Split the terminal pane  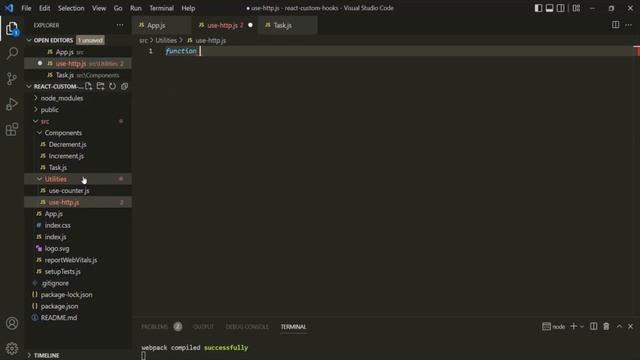(x=593, y=326)
